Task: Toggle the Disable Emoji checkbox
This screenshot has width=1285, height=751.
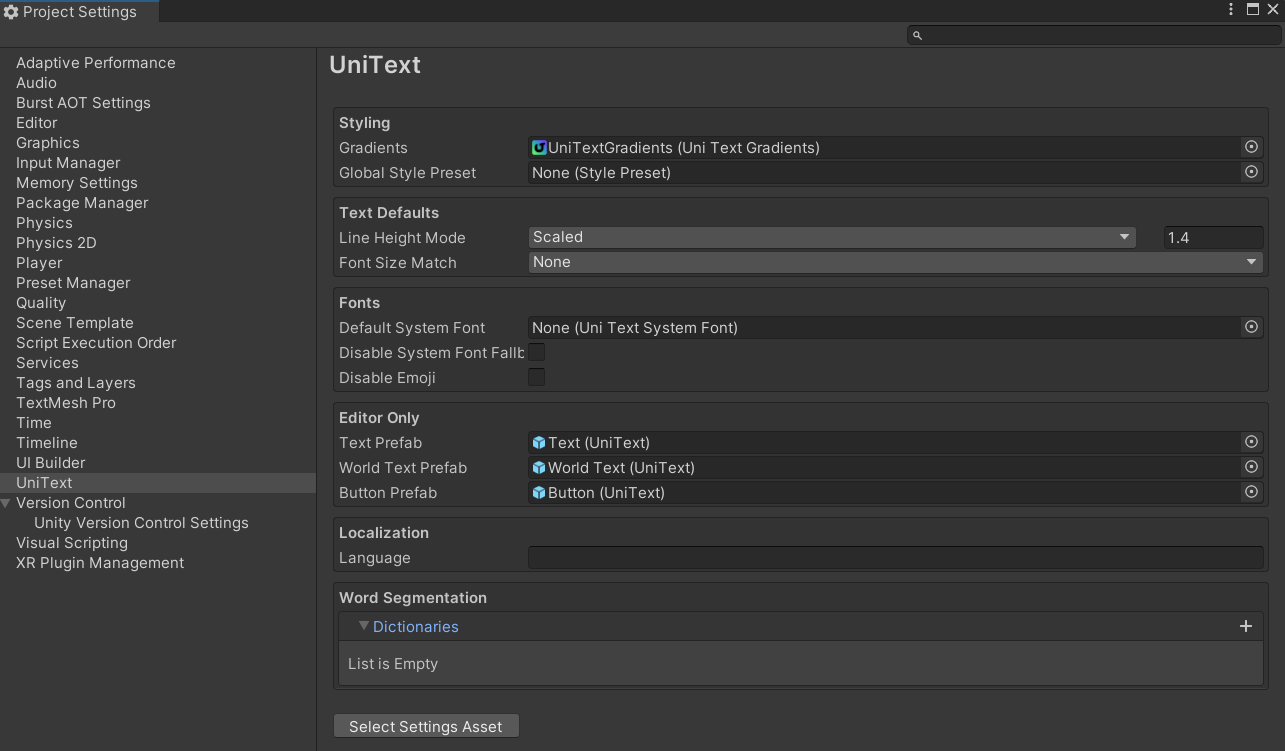Action: coord(537,377)
